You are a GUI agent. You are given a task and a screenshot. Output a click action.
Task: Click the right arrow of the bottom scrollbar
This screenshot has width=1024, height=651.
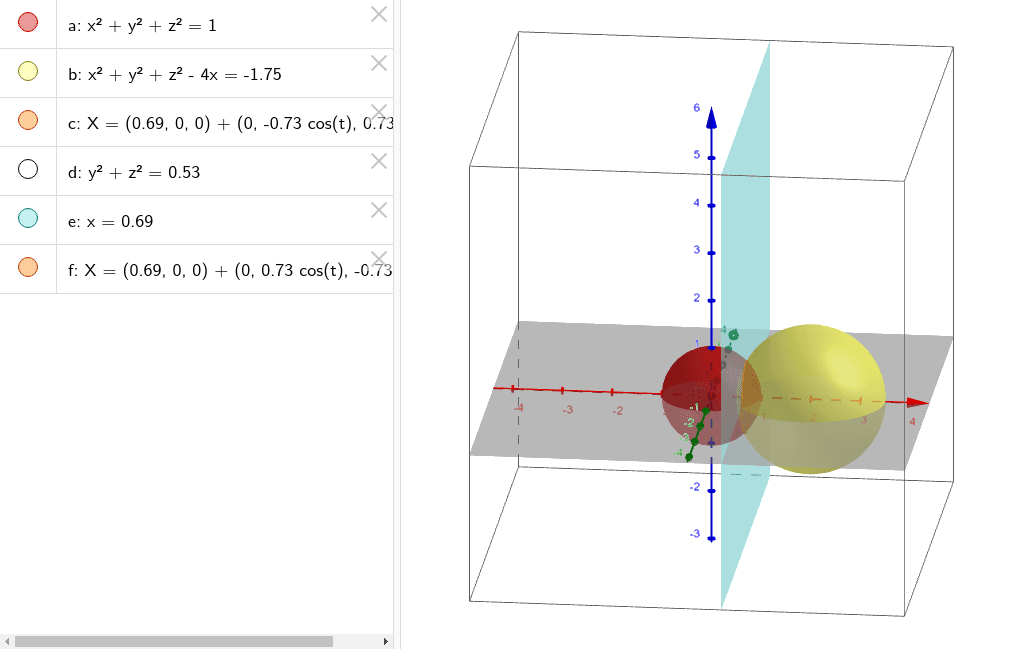click(x=385, y=640)
